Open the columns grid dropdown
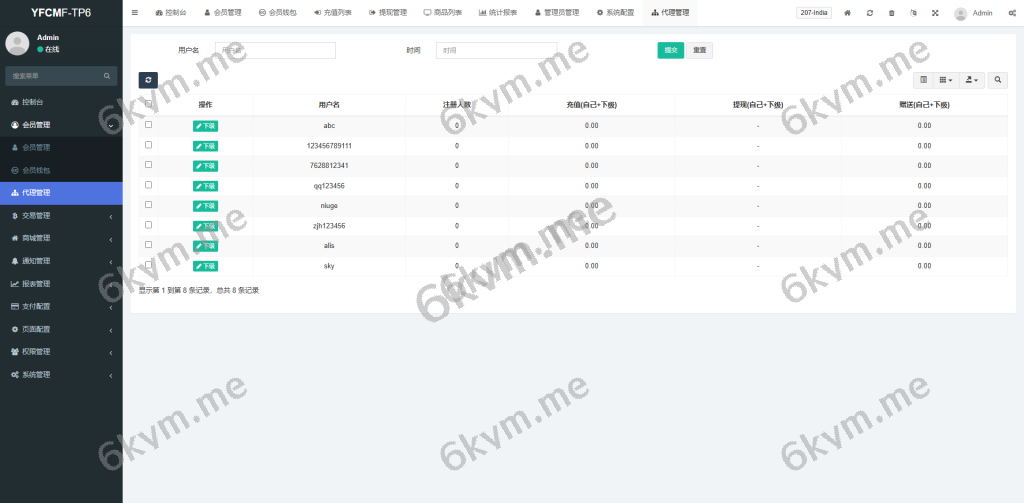 tap(945, 80)
